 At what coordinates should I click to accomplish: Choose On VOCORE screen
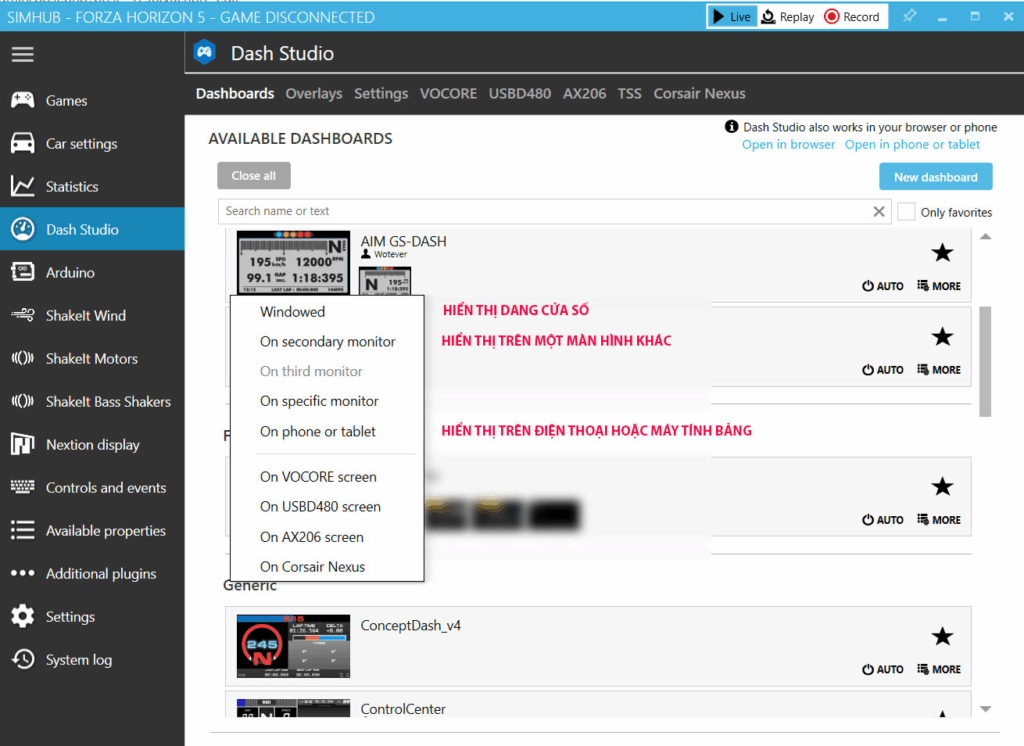(327, 477)
